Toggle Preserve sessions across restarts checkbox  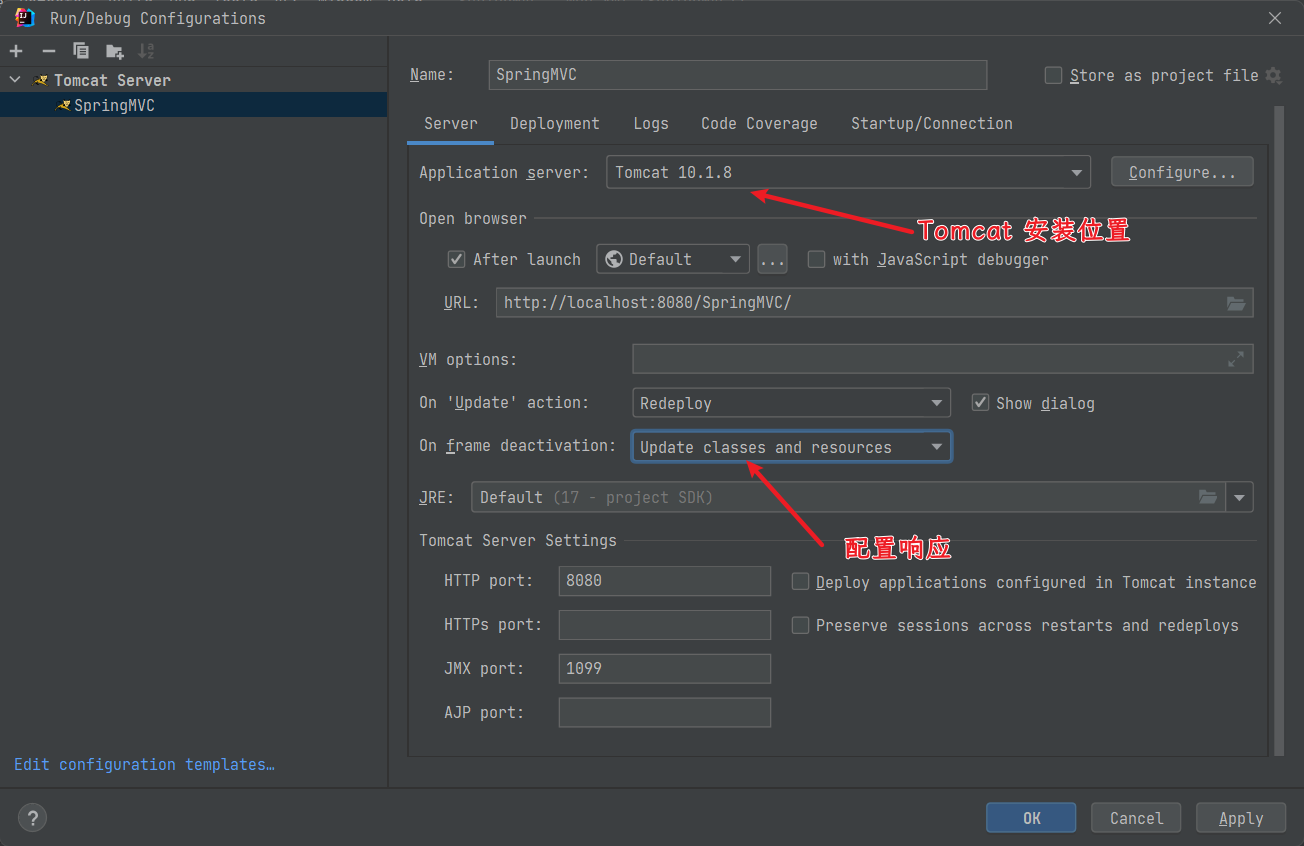click(x=800, y=626)
